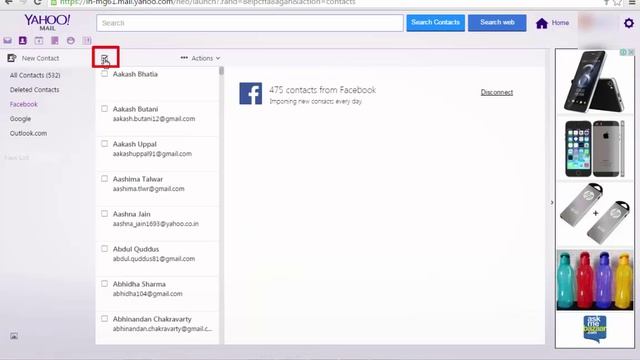This screenshot has width=640, height=360.
Task: Open the Actions dropdown menu
Action: pos(200,58)
